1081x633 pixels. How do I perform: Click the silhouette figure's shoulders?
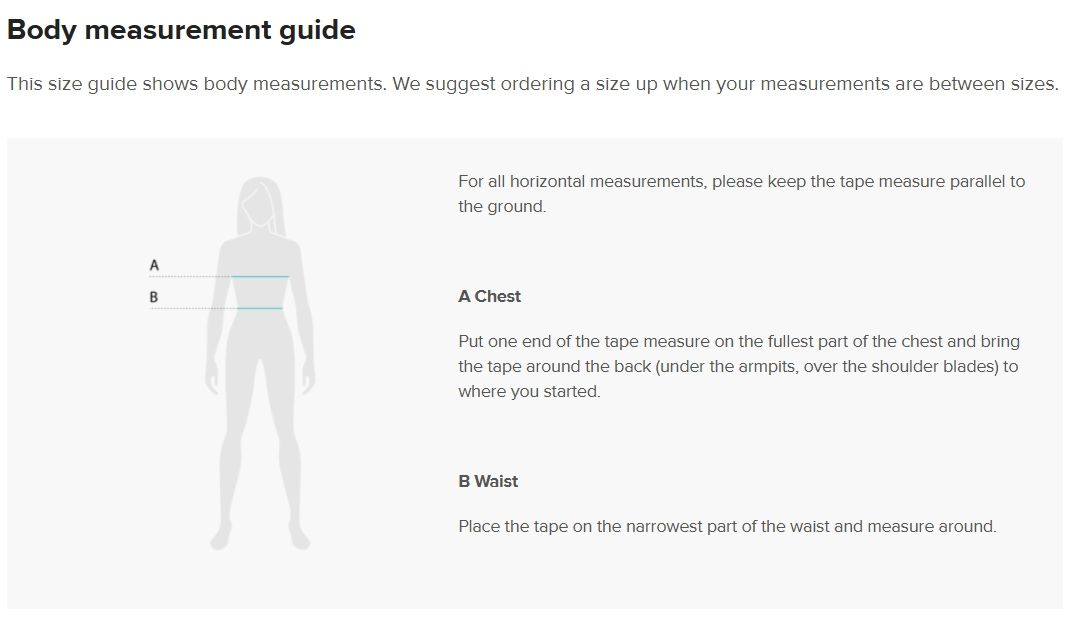260,242
